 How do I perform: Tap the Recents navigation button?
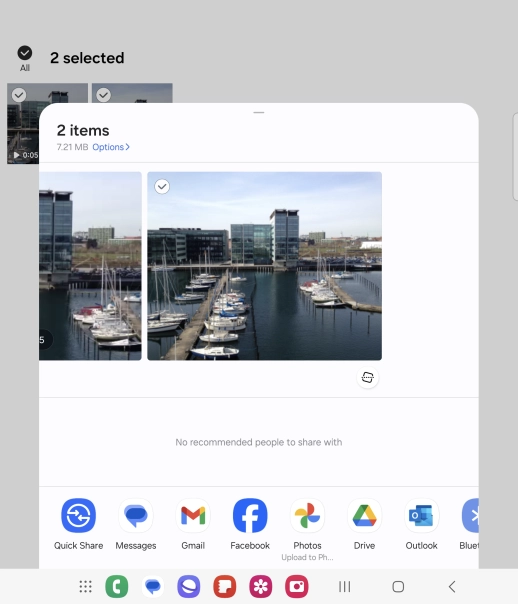(x=344, y=587)
